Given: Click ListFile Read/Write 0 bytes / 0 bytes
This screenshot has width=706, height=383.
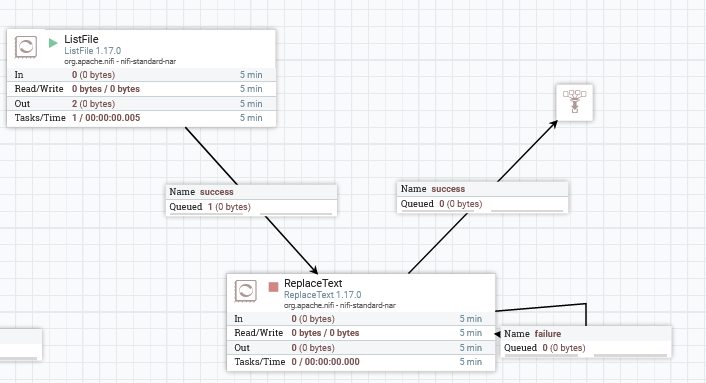Looking at the screenshot, I should click(x=106, y=89).
